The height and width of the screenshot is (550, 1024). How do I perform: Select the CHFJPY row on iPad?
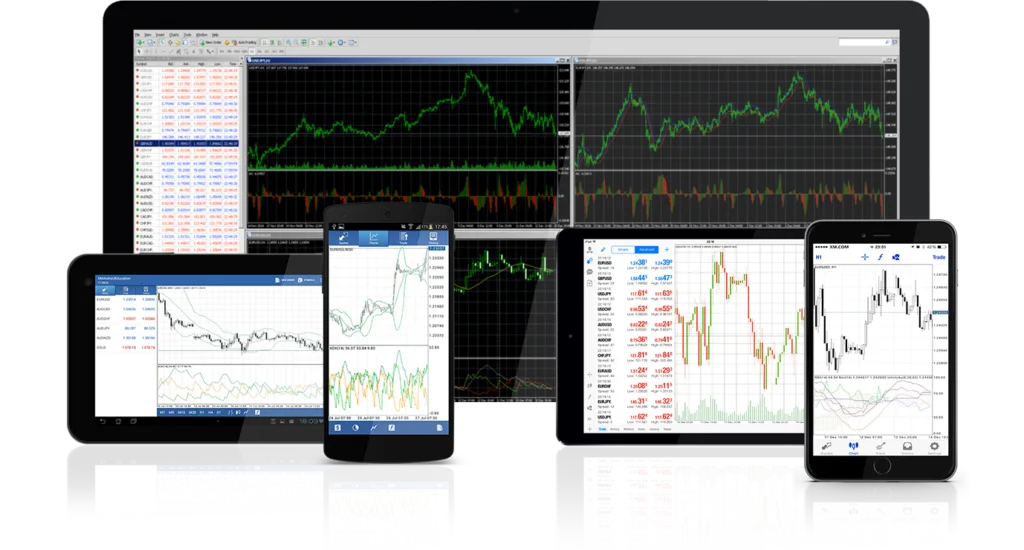635,356
